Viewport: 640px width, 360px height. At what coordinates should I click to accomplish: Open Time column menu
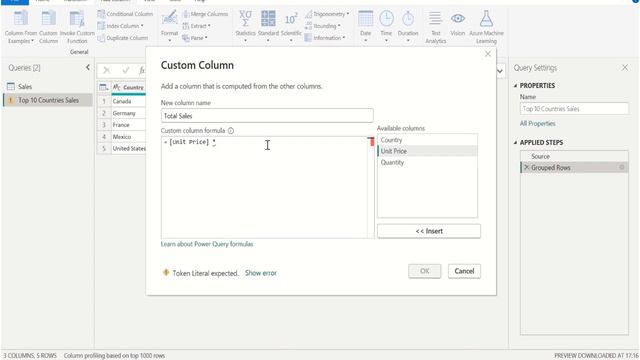pyautogui.click(x=386, y=26)
